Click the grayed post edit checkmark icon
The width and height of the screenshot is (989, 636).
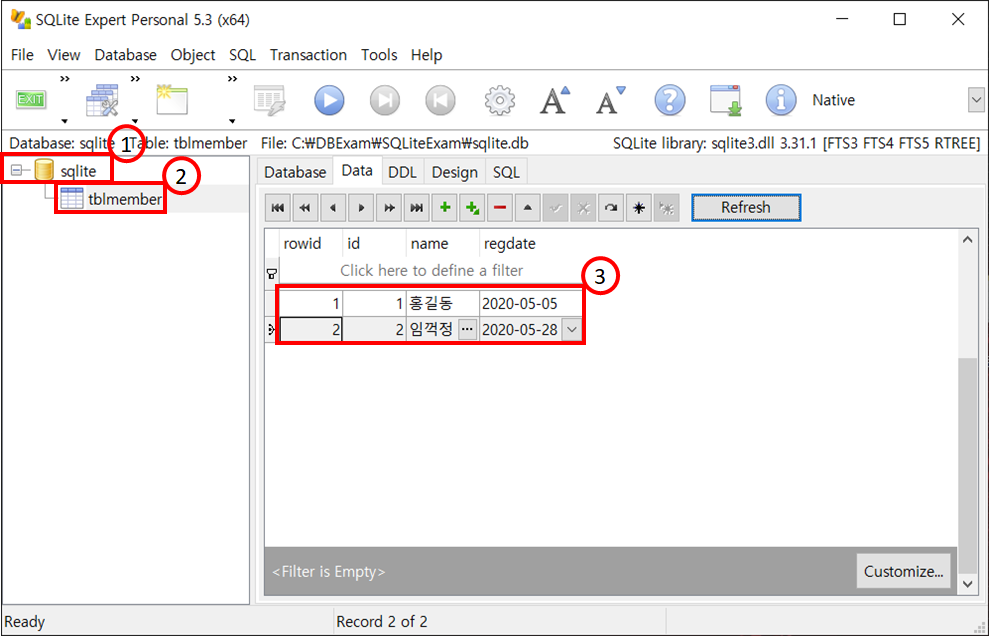(x=556, y=208)
